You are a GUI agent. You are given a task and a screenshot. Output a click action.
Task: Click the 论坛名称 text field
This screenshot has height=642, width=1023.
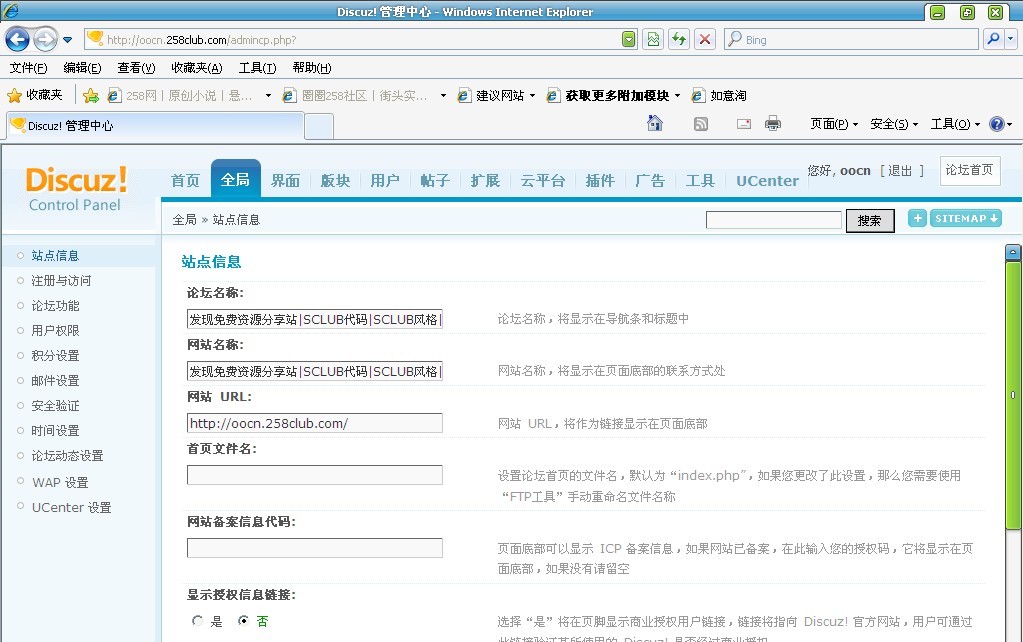pos(314,319)
